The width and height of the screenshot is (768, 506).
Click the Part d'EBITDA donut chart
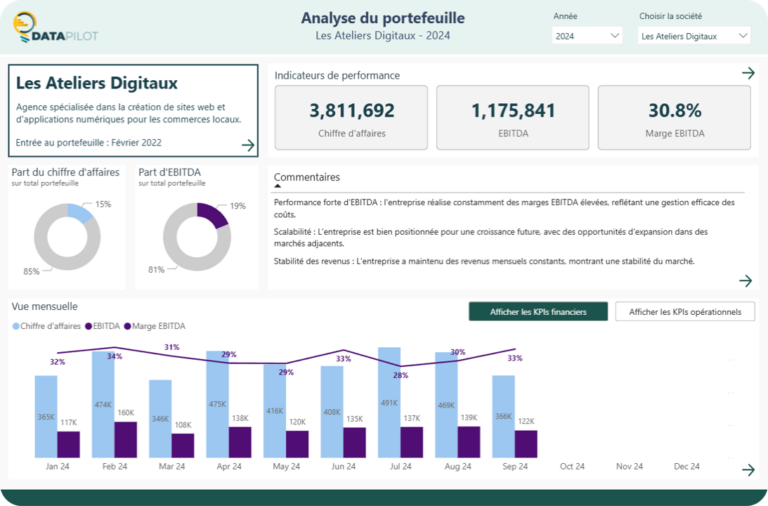click(196, 236)
